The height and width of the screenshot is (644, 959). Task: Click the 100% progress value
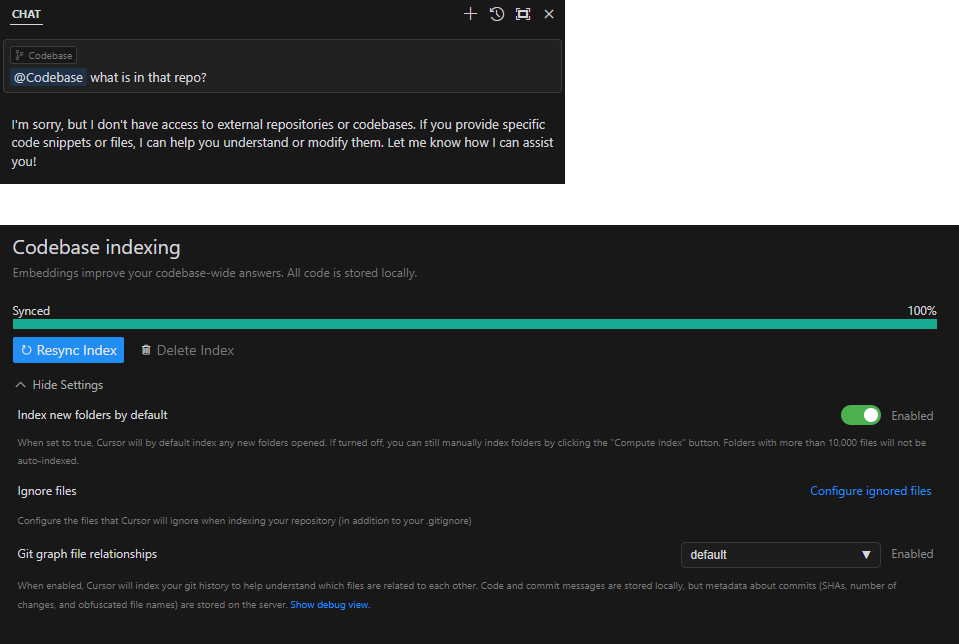pos(922,311)
